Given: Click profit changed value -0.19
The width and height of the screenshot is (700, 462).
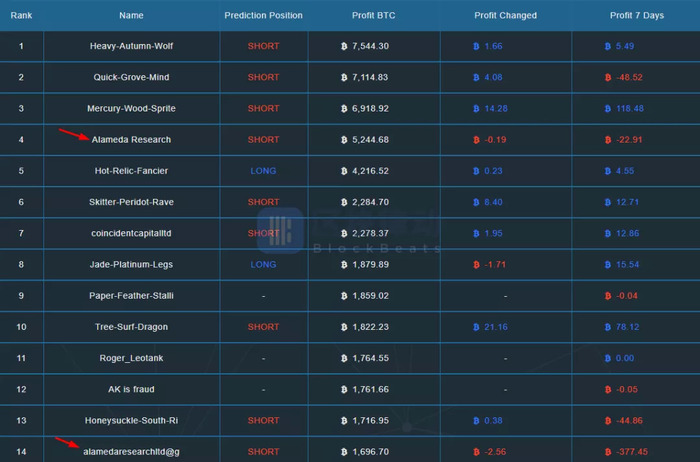Looking at the screenshot, I should [495, 140].
